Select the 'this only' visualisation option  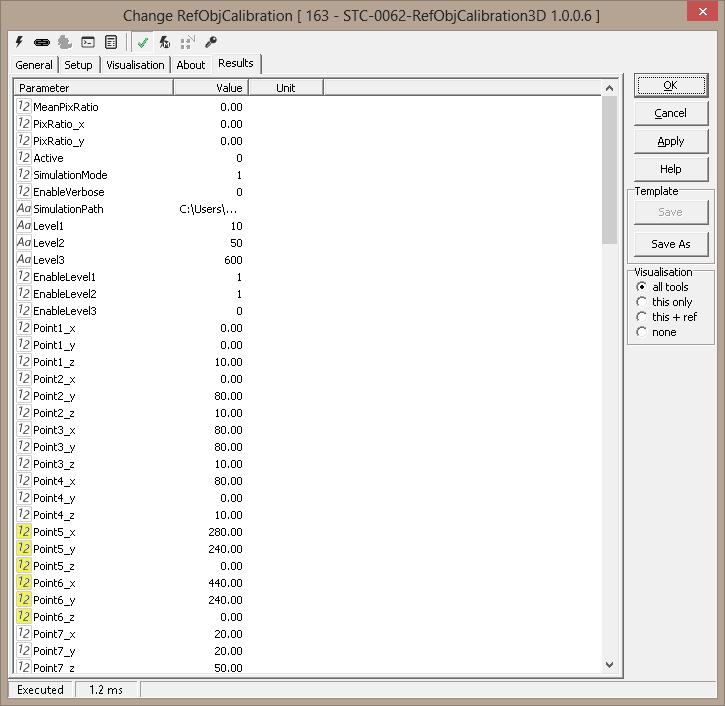(x=642, y=302)
